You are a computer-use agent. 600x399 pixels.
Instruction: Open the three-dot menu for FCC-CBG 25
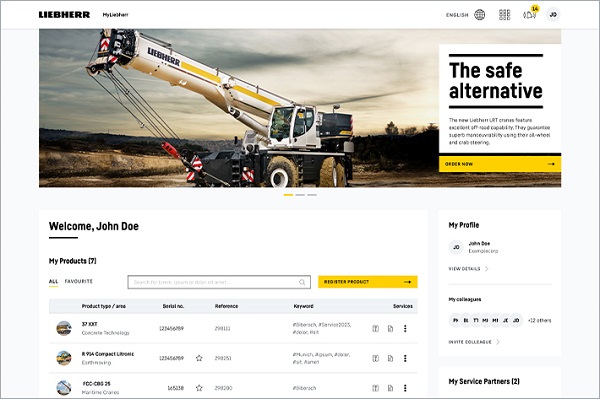[x=405, y=388]
